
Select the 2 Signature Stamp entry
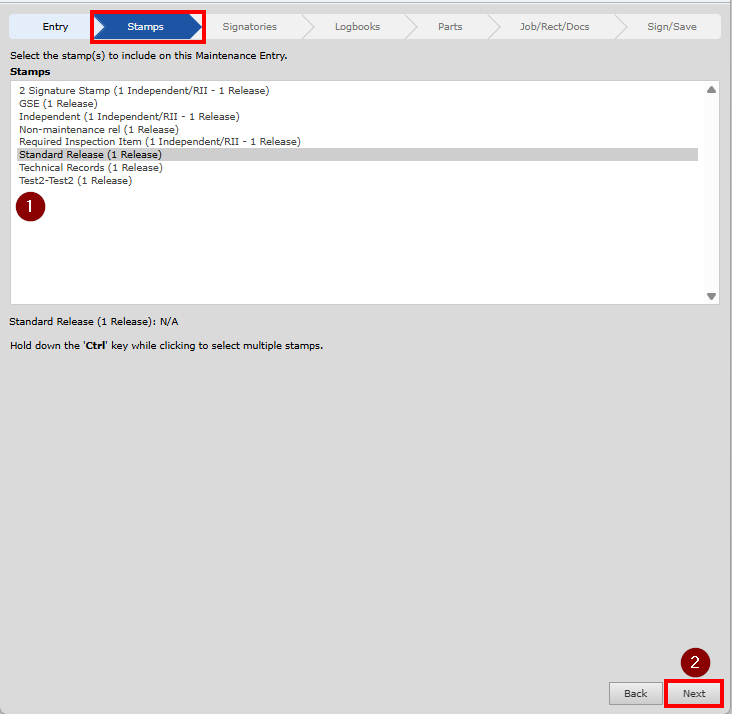144,91
